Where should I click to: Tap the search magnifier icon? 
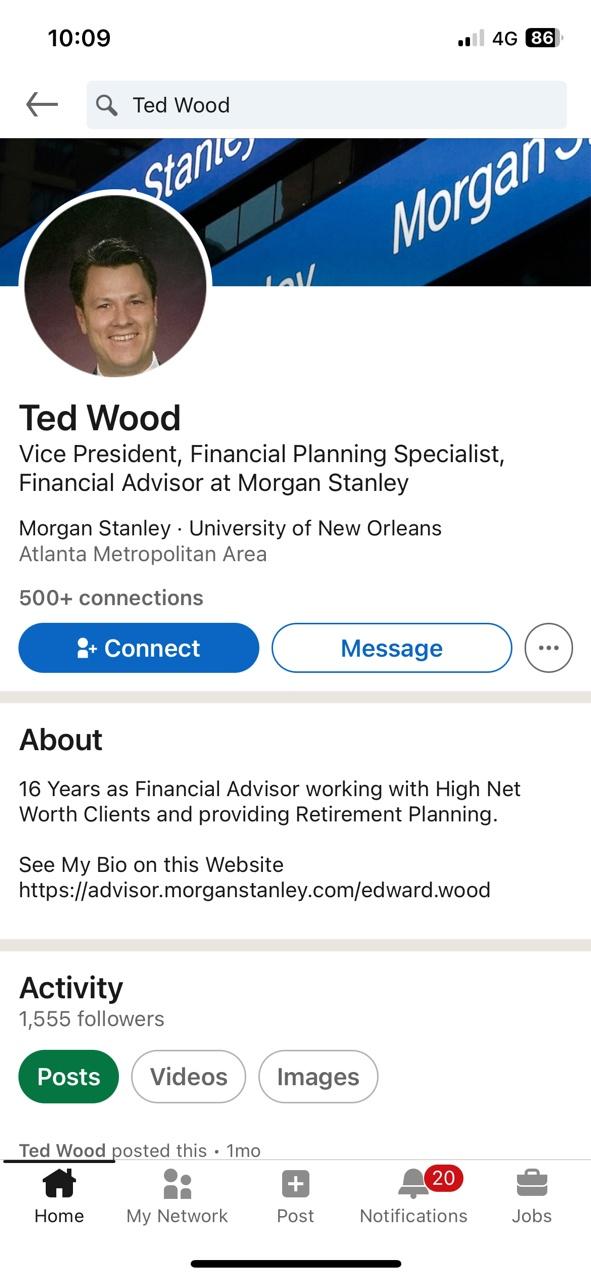click(106, 105)
